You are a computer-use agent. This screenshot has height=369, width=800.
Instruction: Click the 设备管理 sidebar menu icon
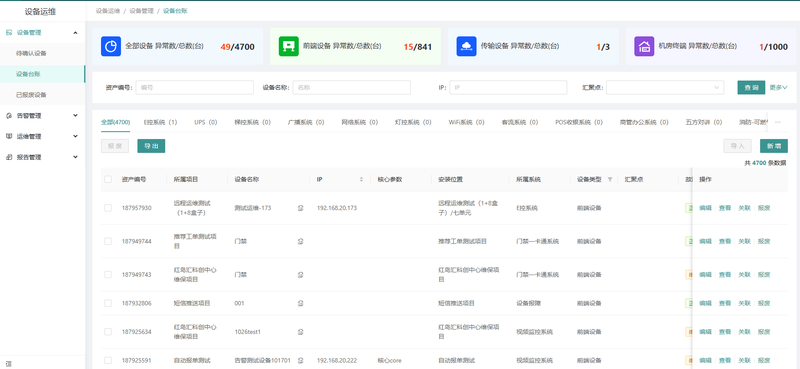[9, 32]
